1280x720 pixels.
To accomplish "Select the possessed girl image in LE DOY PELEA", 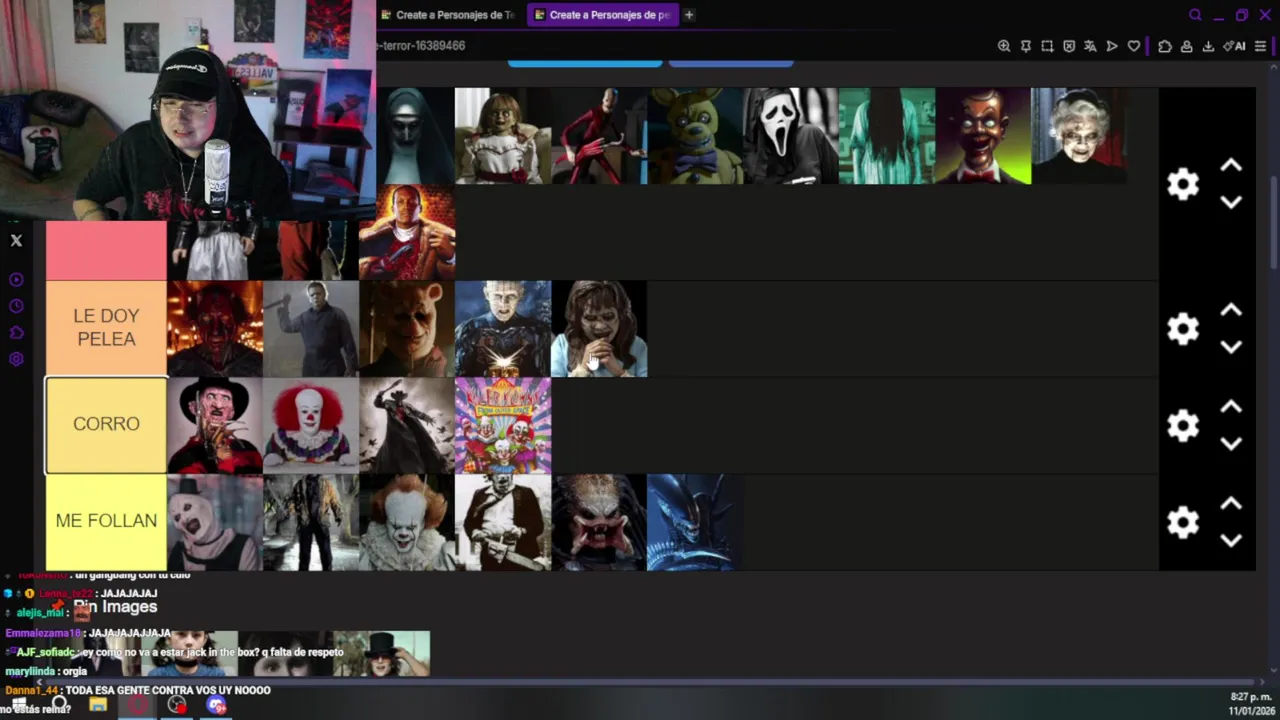I will [x=599, y=329].
